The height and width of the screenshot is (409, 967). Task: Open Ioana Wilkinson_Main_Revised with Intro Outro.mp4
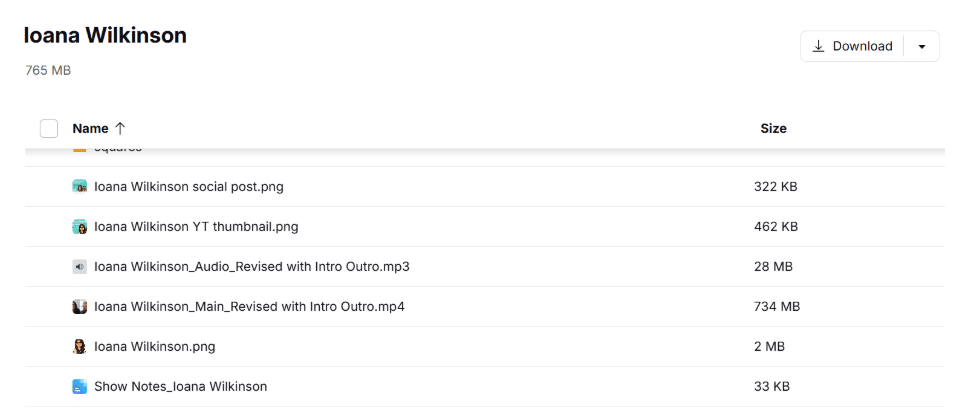249,307
